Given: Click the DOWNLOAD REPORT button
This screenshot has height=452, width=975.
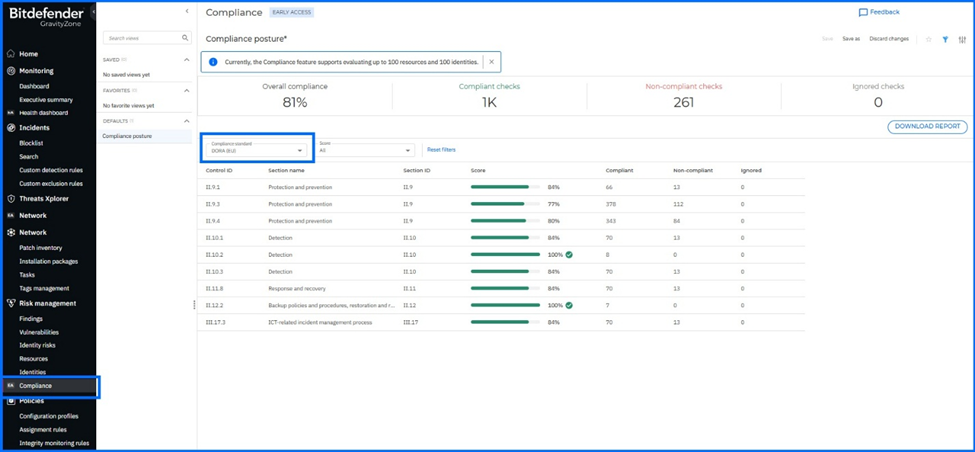Looking at the screenshot, I should [927, 127].
